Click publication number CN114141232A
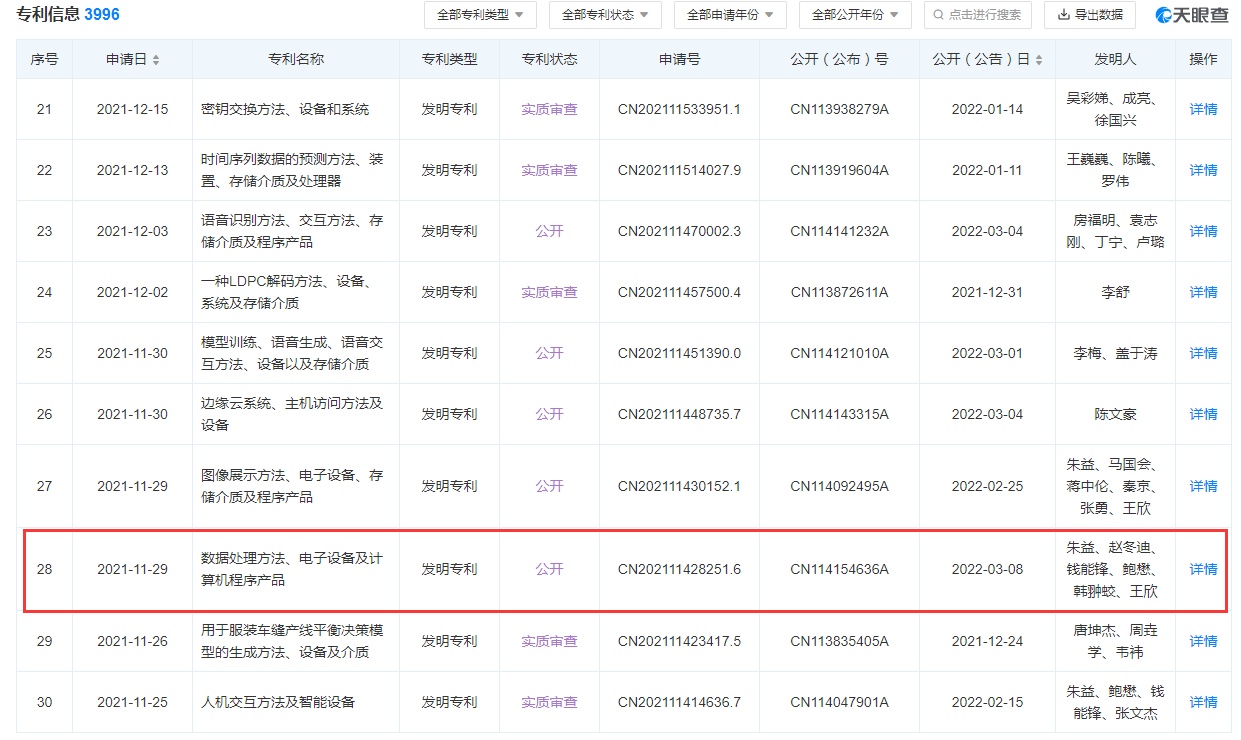Screen dimensions: 1241x740 pyautogui.click(x=839, y=231)
